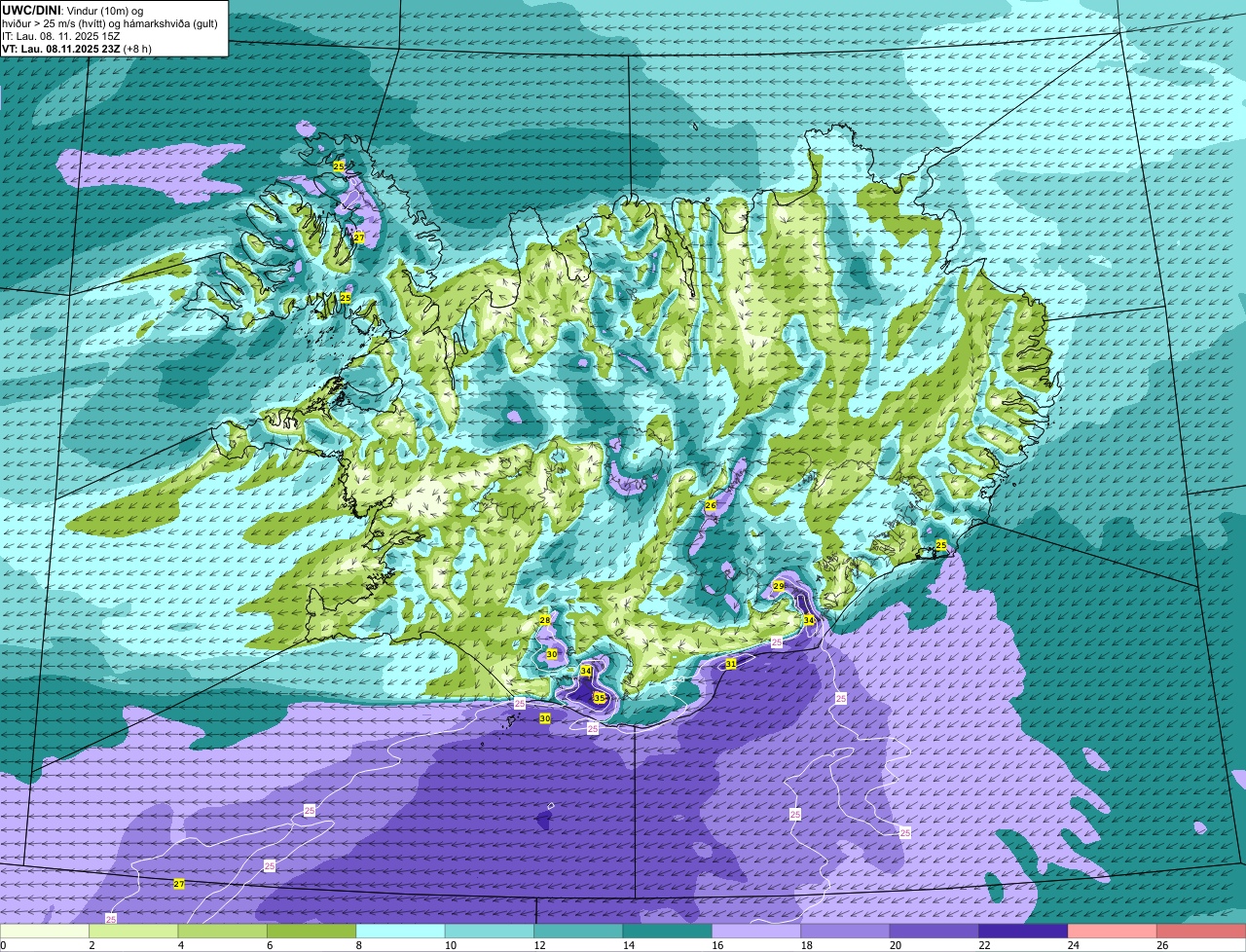The height and width of the screenshot is (952, 1246).
Task: Click yellow 27 label over southwest ocean
Action: click(179, 884)
